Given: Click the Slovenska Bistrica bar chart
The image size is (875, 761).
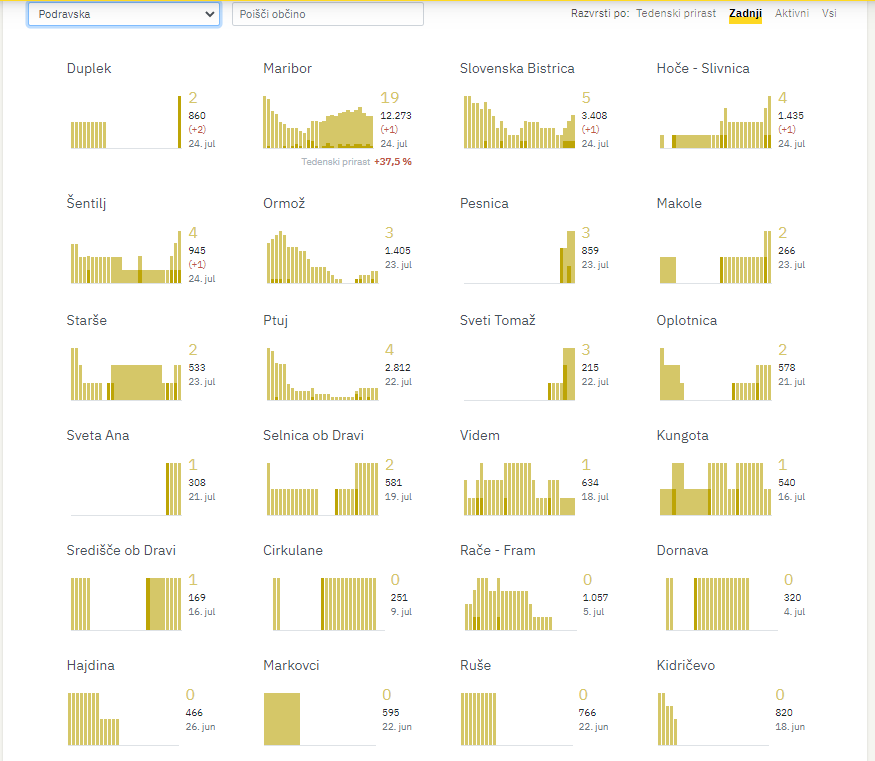Looking at the screenshot, I should pyautogui.click(x=519, y=122).
